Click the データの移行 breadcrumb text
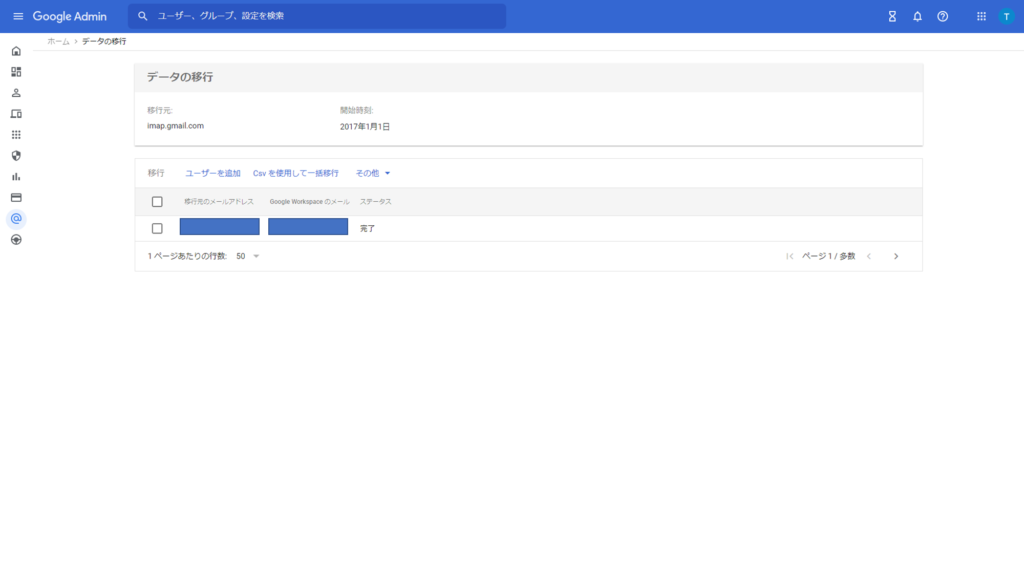The width and height of the screenshot is (1024, 576). coord(104,41)
